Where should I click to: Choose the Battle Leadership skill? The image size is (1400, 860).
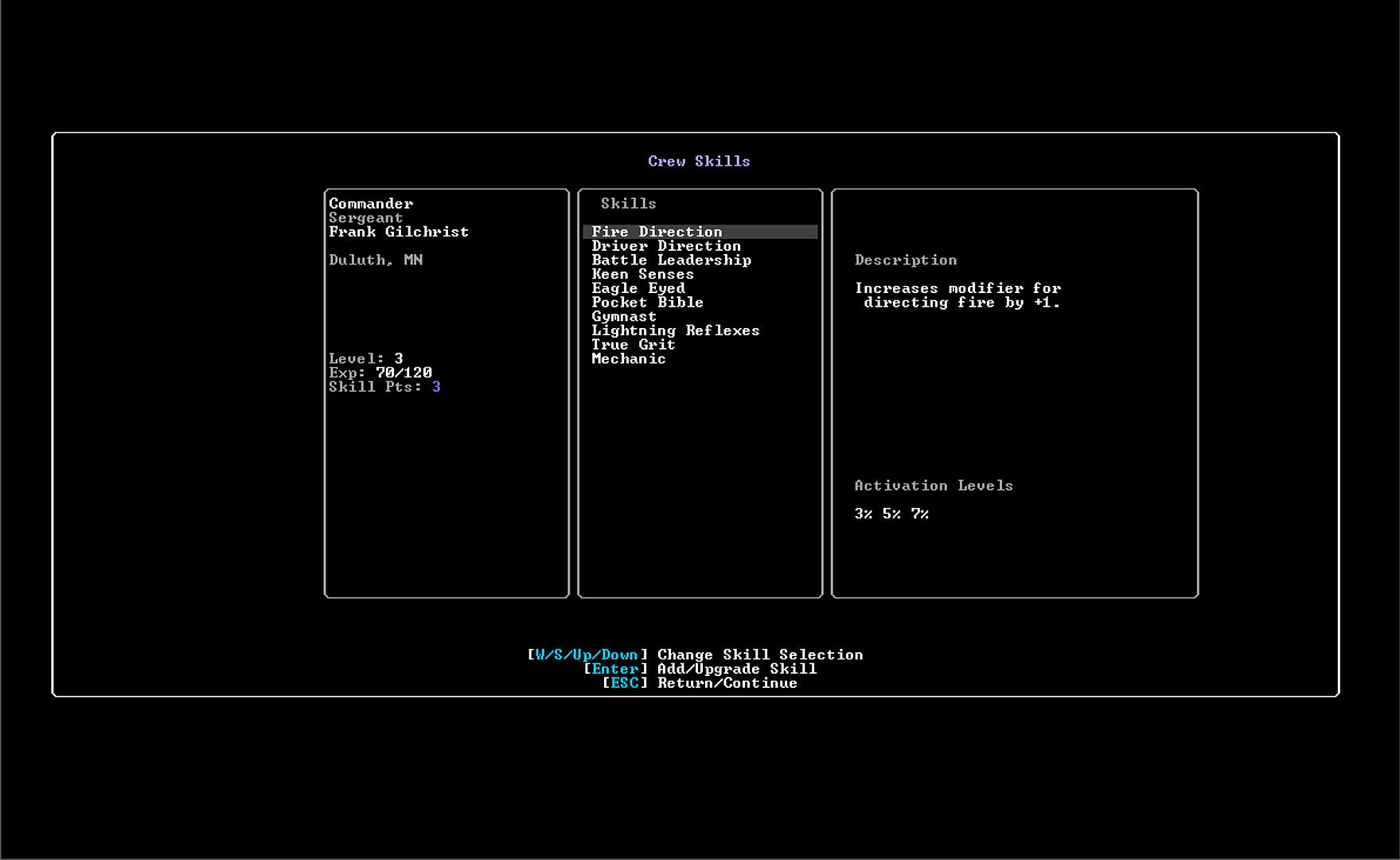pos(671,260)
